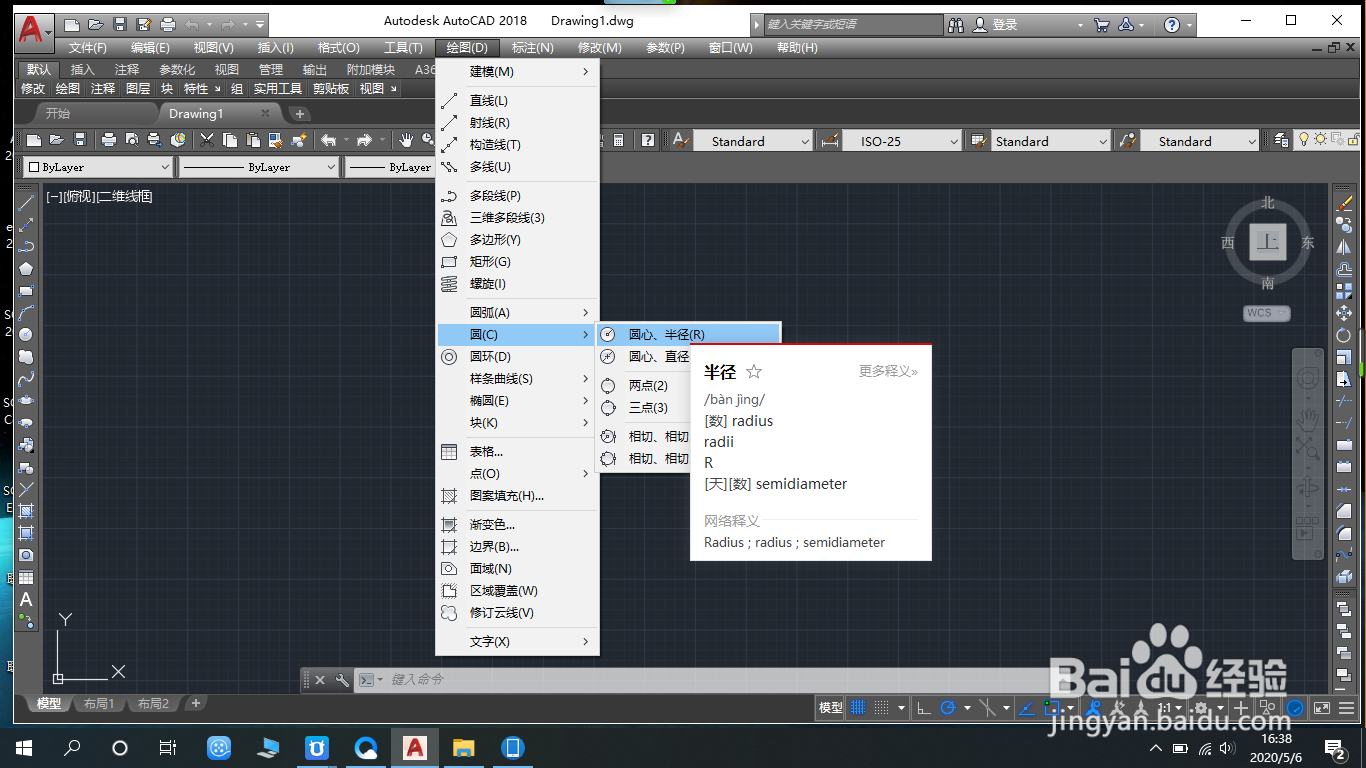Click the New drawing icon in standard toolbar
The height and width of the screenshot is (768, 1366).
[34, 140]
